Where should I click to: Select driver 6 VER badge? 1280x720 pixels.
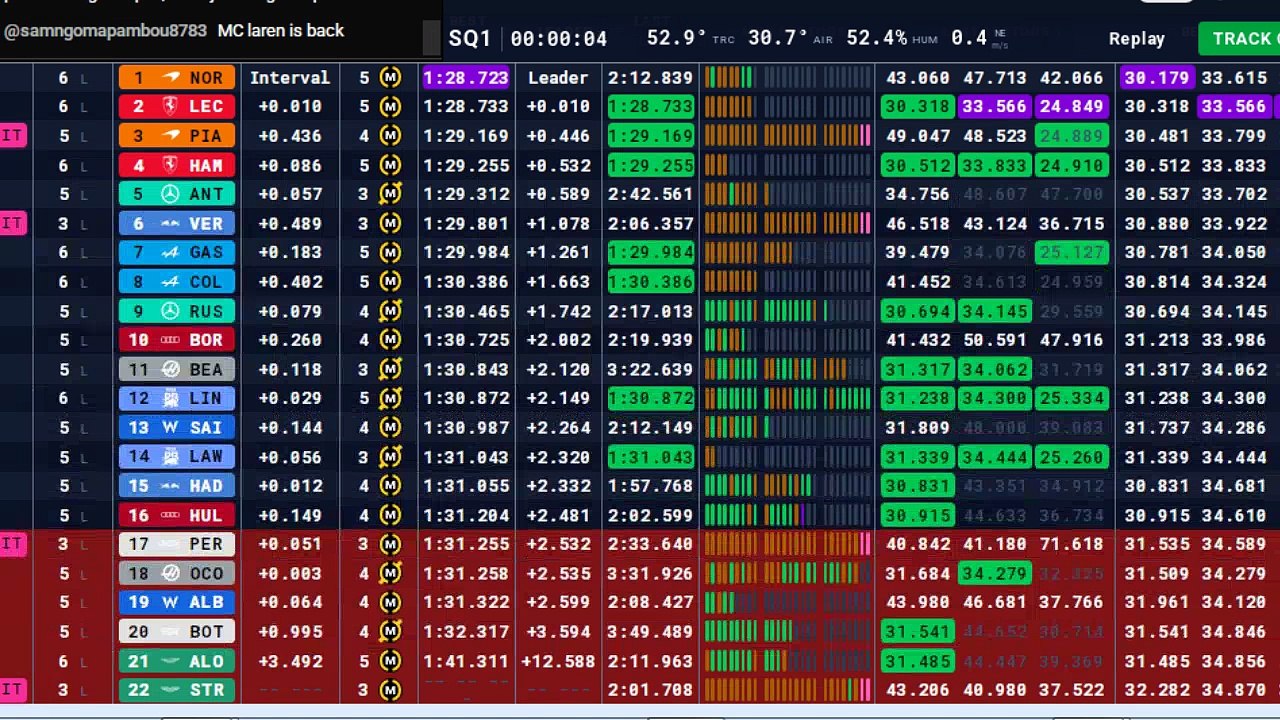(177, 223)
